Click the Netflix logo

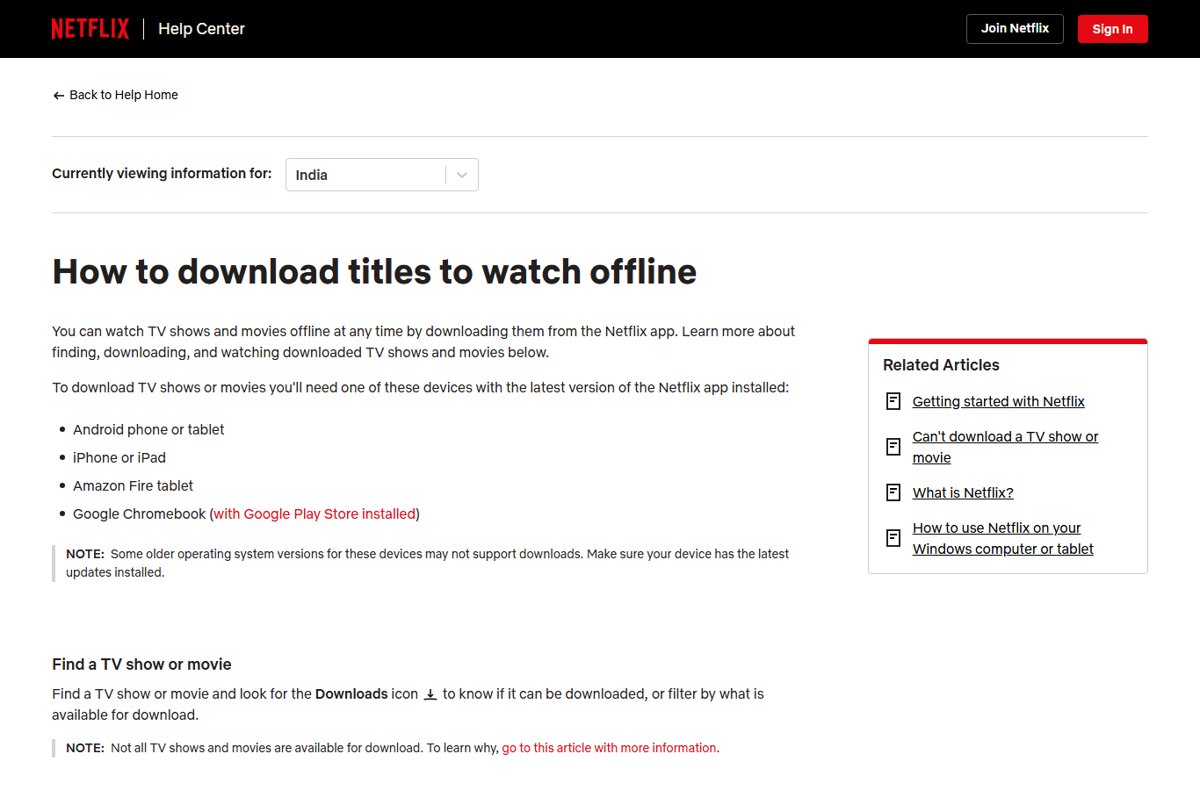(90, 29)
